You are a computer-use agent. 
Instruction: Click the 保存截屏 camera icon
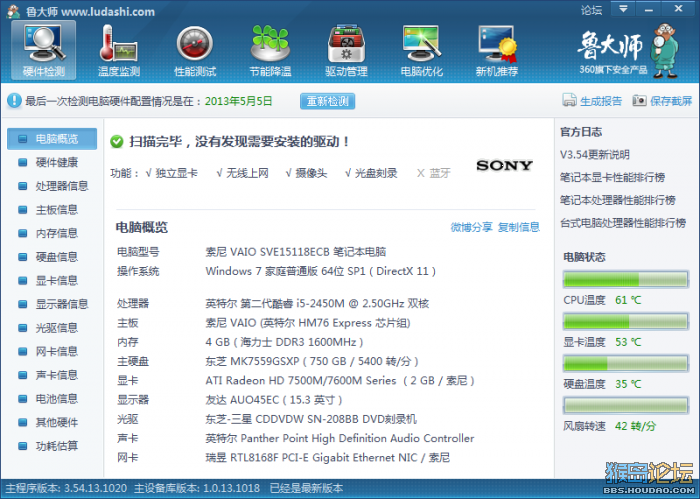coord(639,101)
